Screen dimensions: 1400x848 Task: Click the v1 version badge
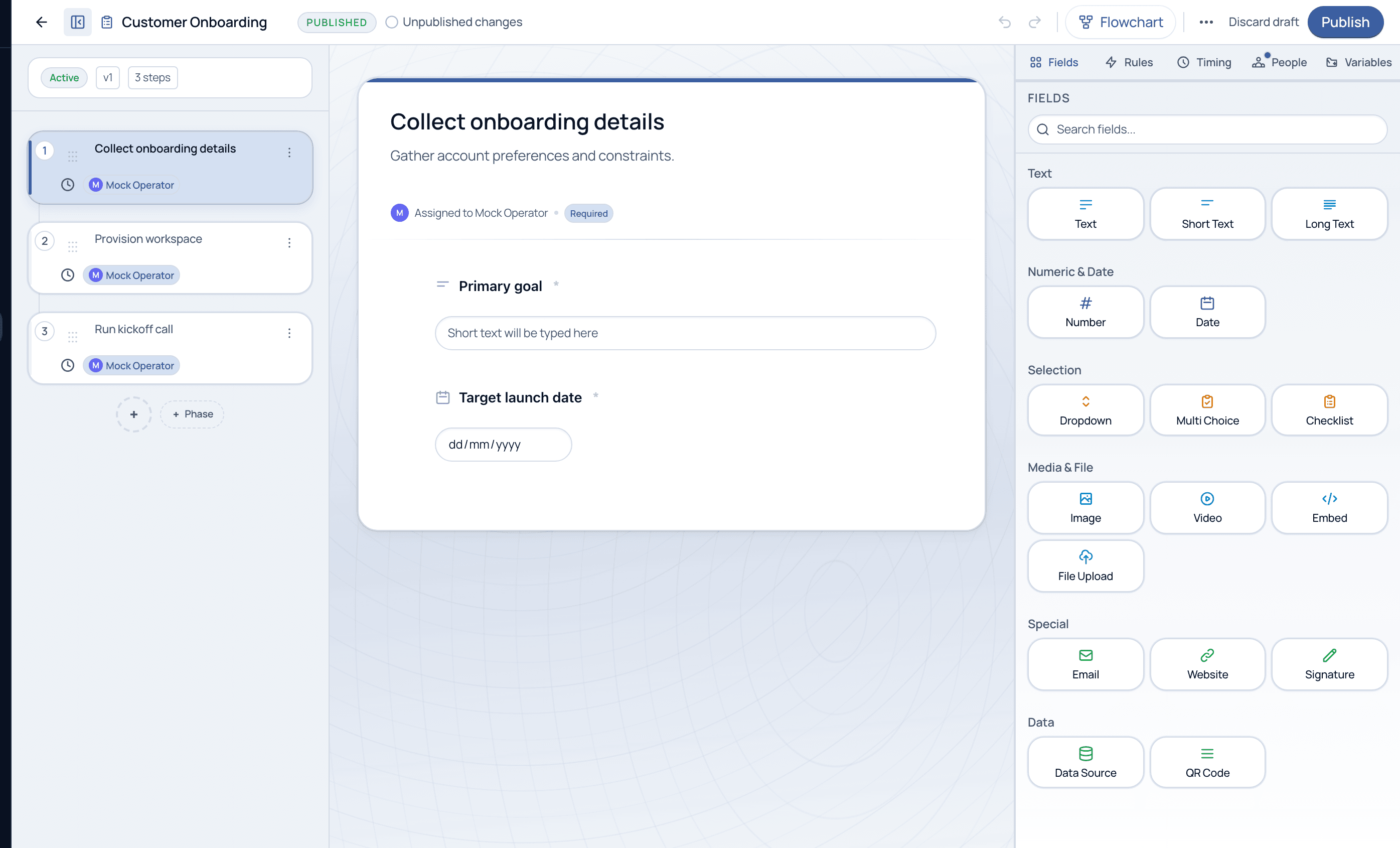[107, 78]
